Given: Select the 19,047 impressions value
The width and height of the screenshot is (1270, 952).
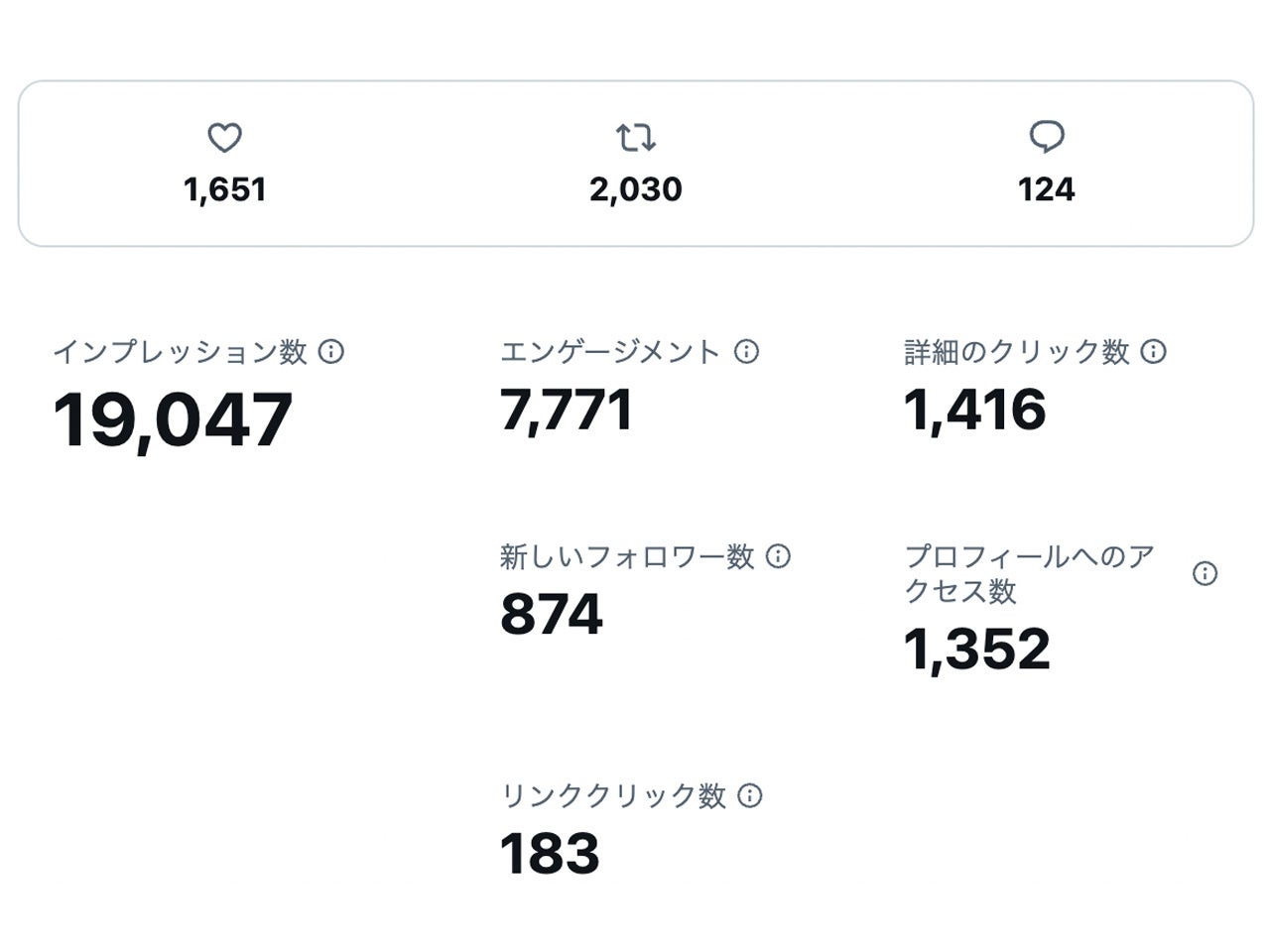Looking at the screenshot, I should (x=173, y=419).
